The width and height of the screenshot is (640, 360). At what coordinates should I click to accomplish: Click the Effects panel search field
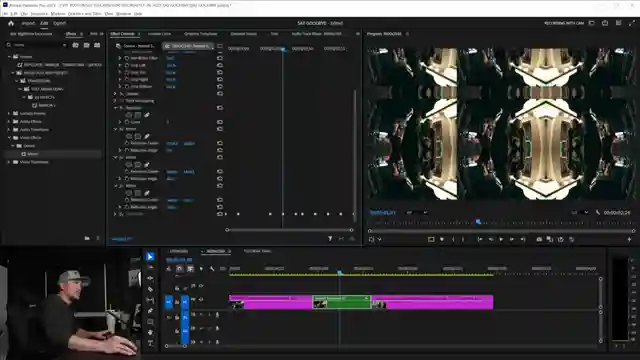pos(37,45)
